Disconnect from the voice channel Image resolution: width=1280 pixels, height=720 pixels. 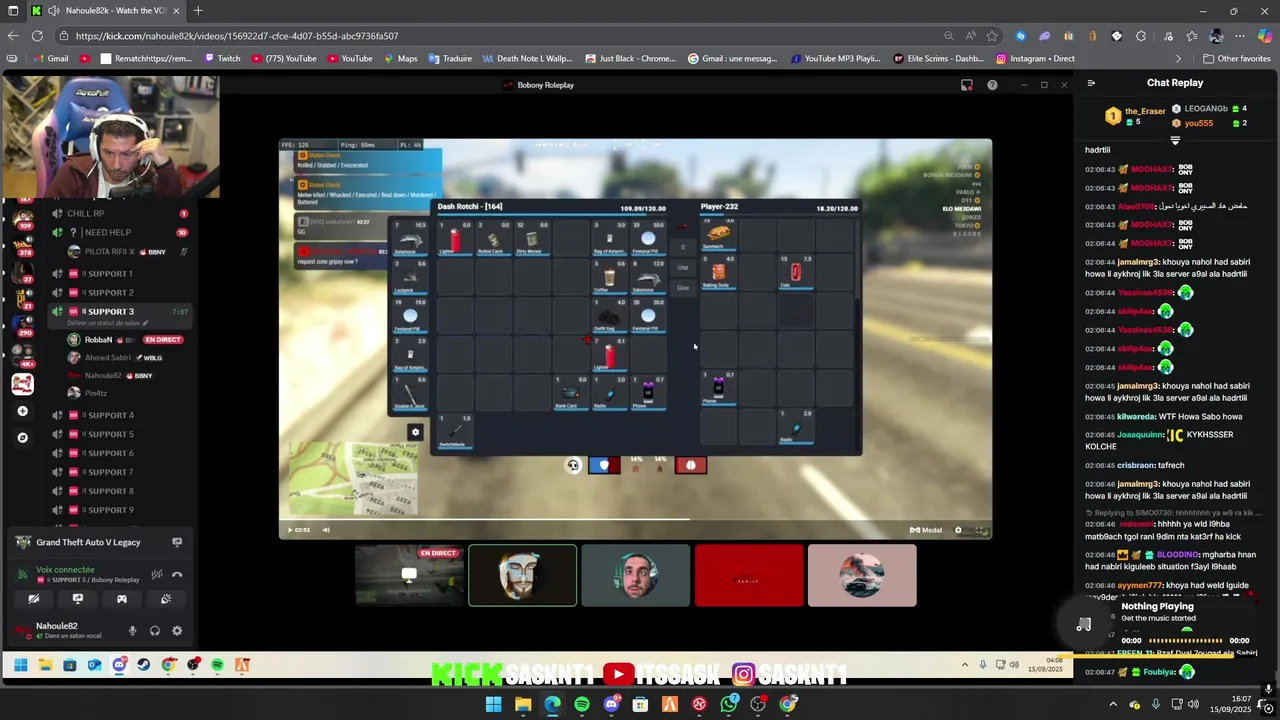tap(177, 575)
